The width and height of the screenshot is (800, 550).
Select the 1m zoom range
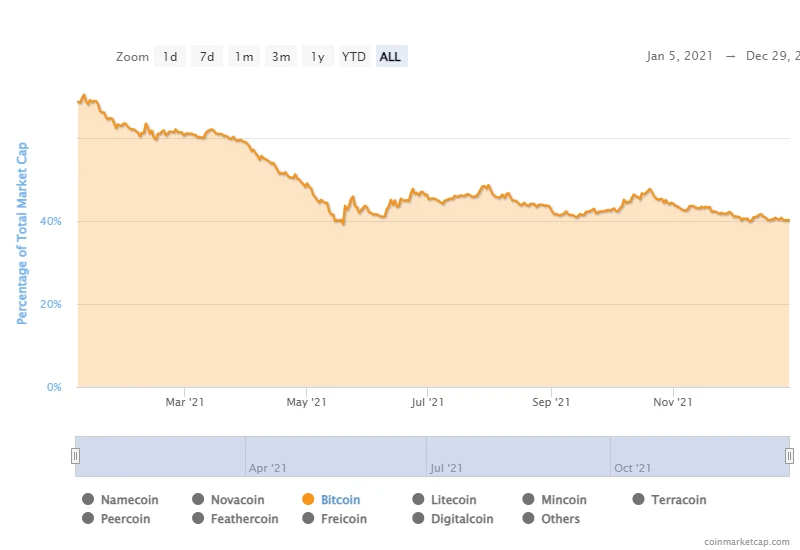(244, 57)
